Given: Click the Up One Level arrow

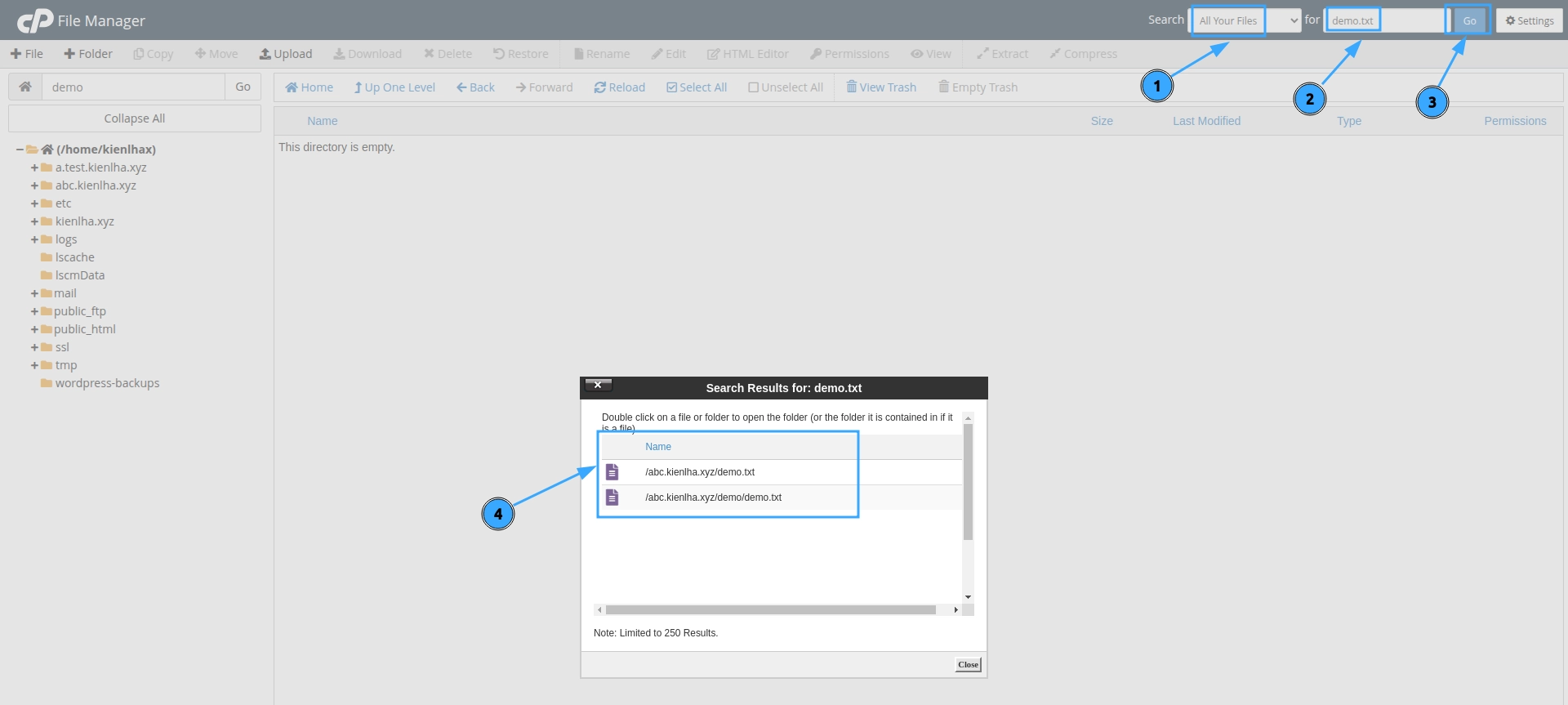Looking at the screenshot, I should pyautogui.click(x=358, y=87).
